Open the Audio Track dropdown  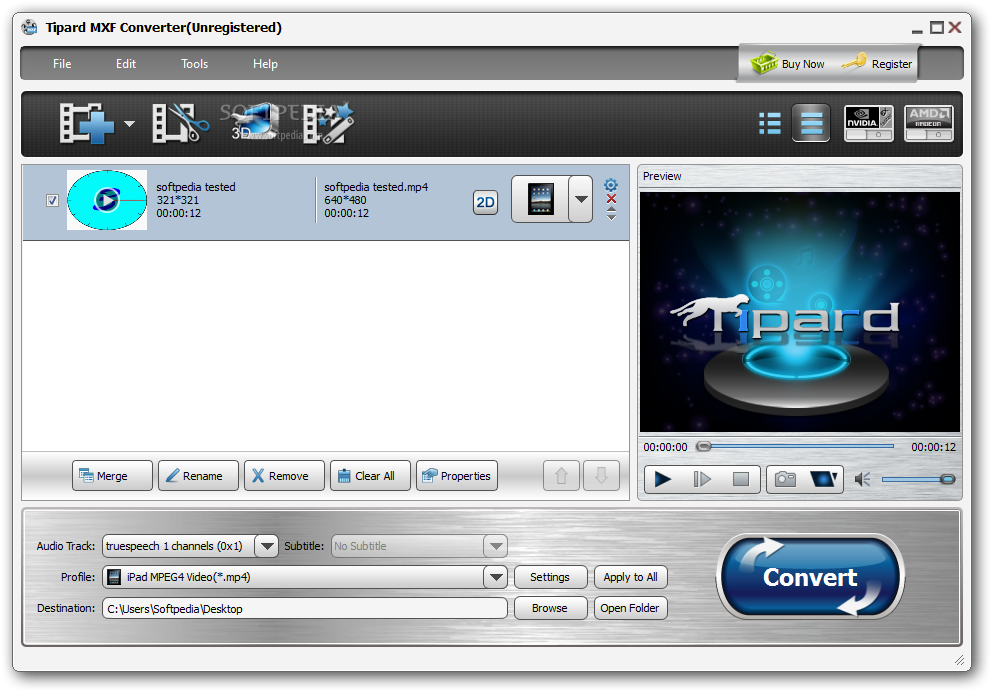[x=266, y=546]
